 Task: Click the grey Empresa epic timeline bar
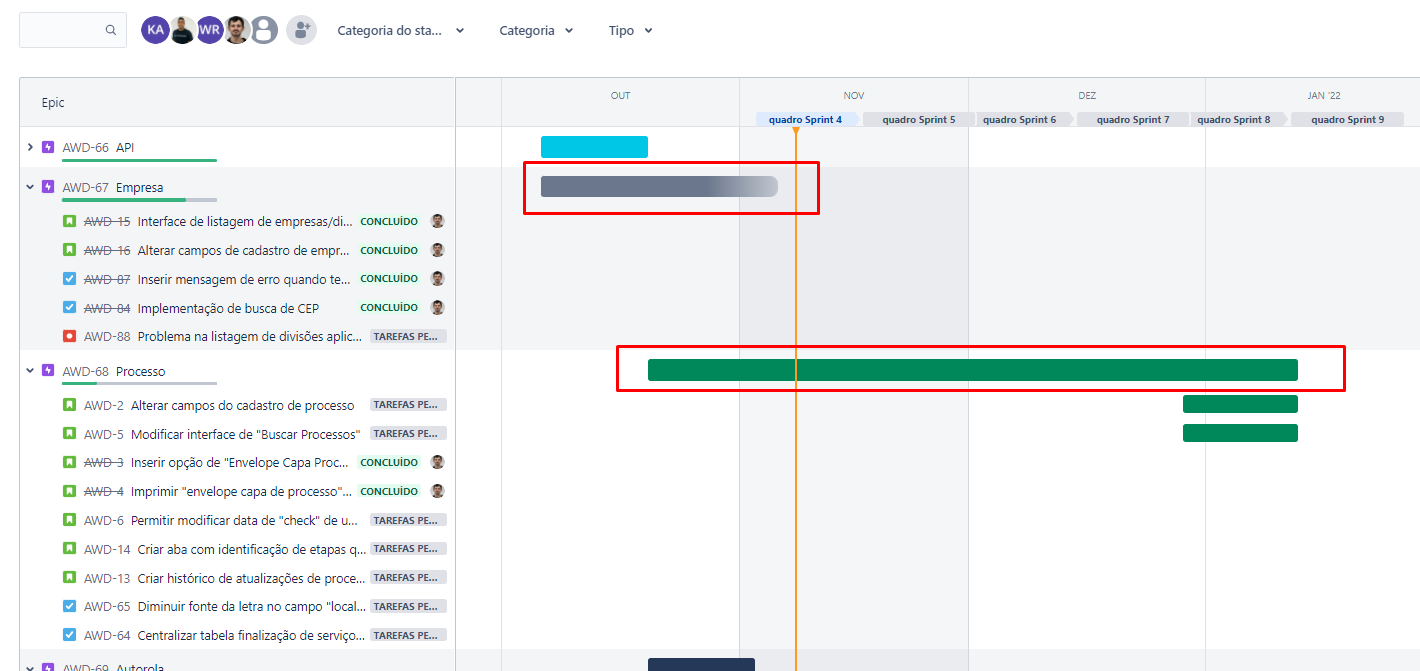pos(659,186)
